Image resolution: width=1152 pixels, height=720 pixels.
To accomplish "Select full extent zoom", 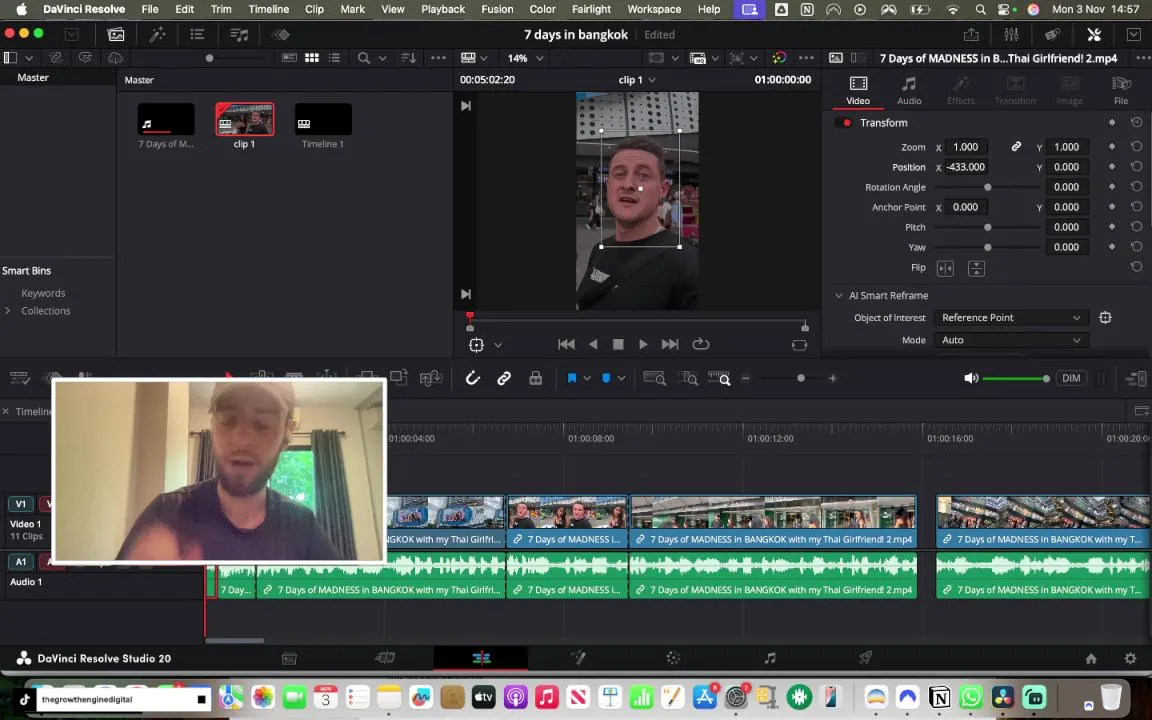I will click(654, 378).
